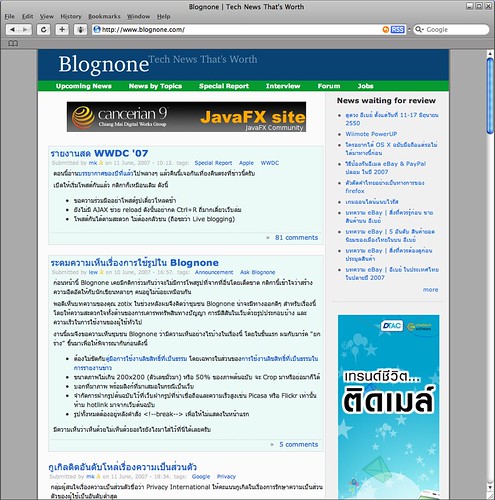495x500 pixels.
Task: Click the Wiimote PowerUP sidebar link
Action: coord(371,134)
